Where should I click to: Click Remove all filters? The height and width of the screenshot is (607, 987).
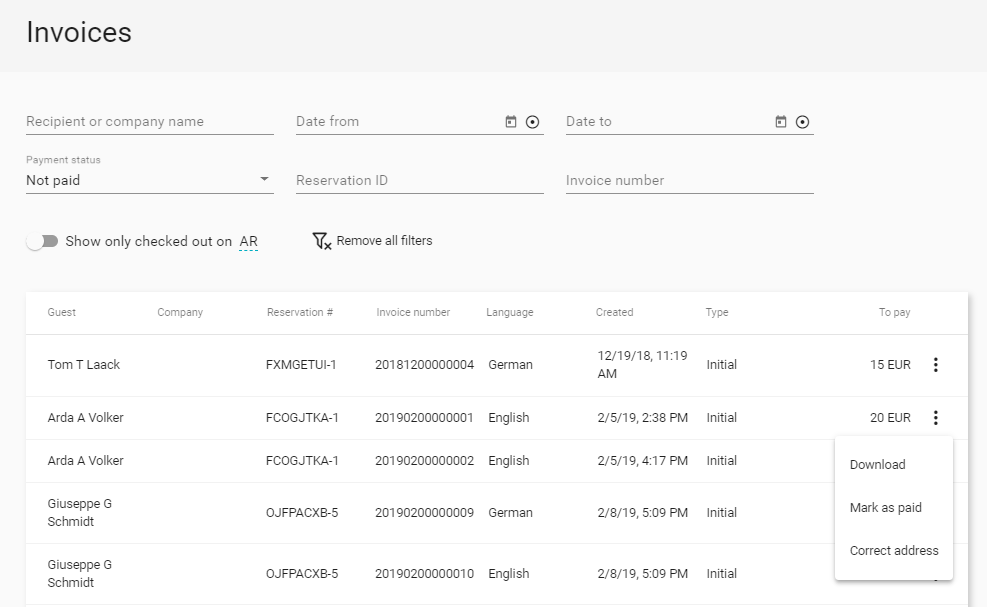tap(384, 241)
